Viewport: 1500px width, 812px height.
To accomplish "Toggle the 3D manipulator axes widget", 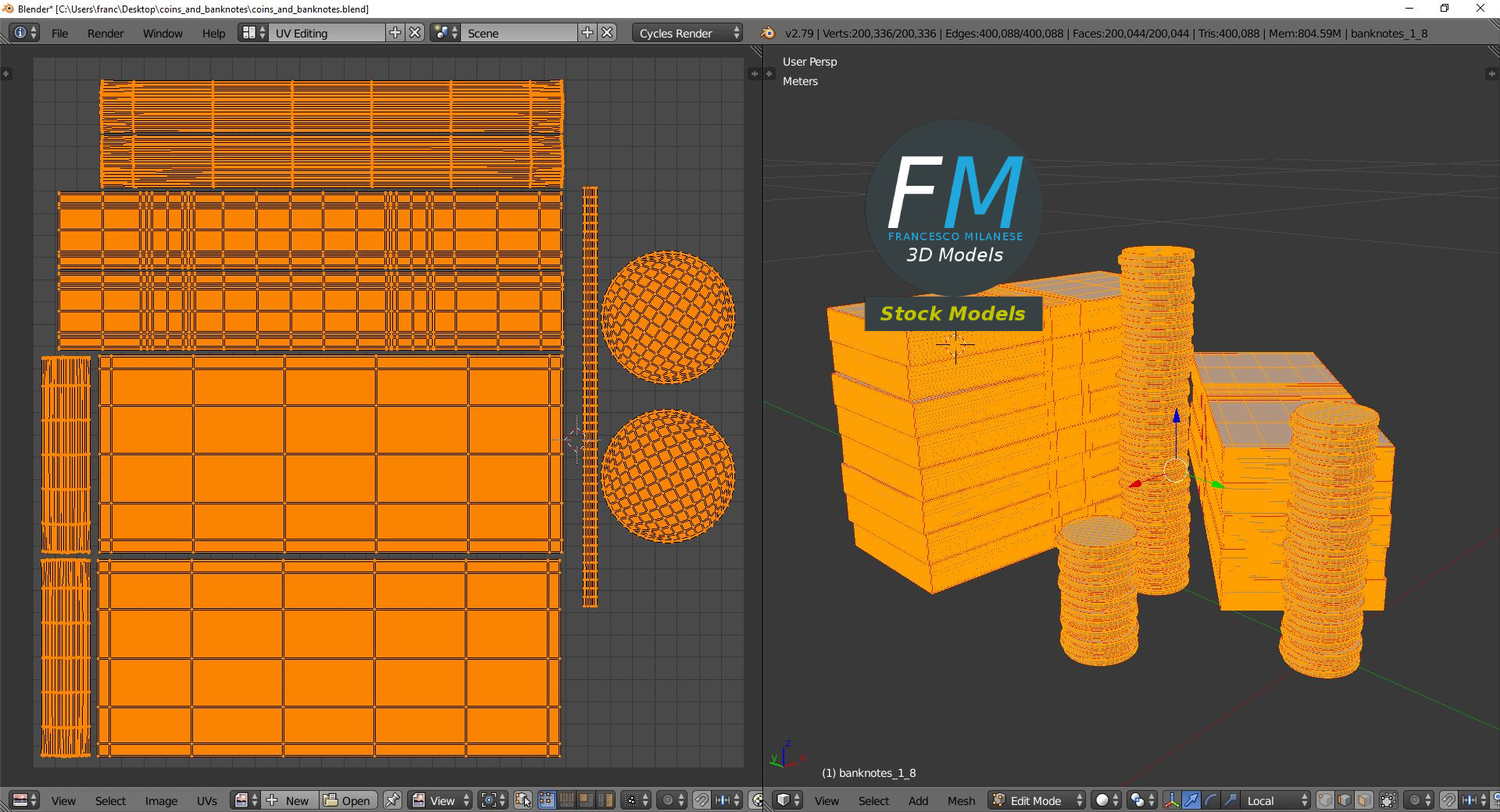I will tap(1171, 800).
